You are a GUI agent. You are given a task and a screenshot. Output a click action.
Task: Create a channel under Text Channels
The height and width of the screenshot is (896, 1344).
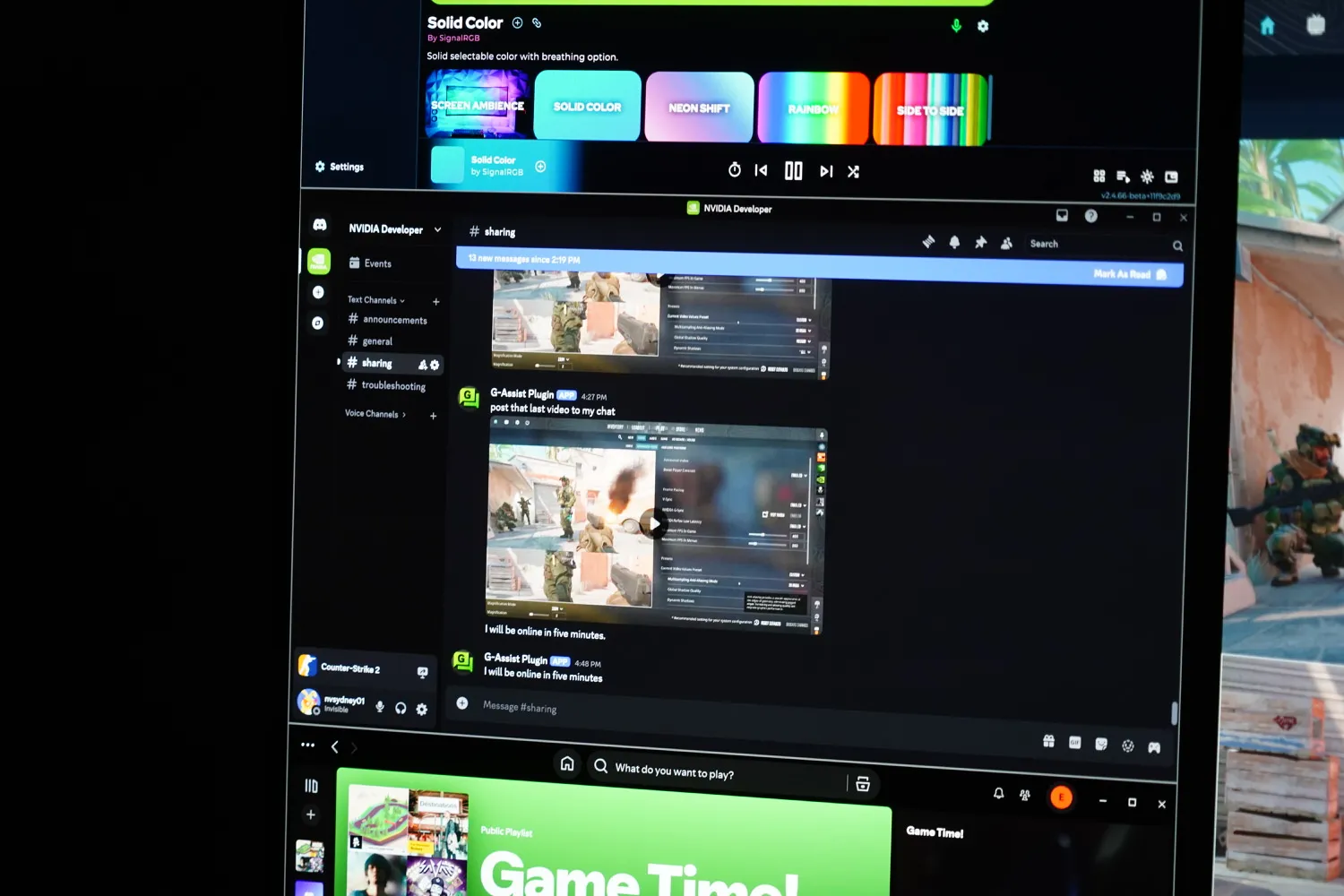pos(435,302)
